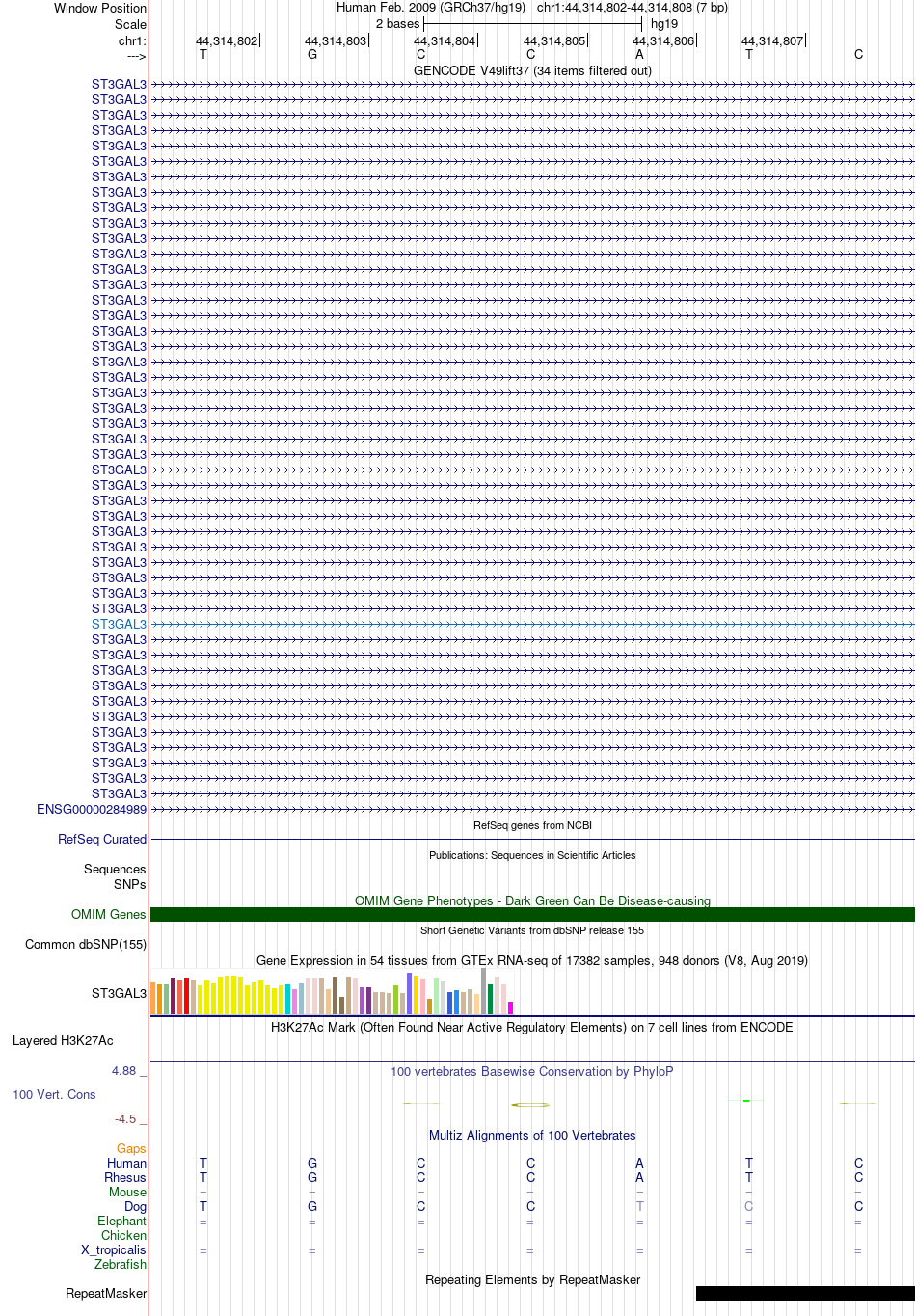Click the hg19 label beside scale bar

(664, 24)
